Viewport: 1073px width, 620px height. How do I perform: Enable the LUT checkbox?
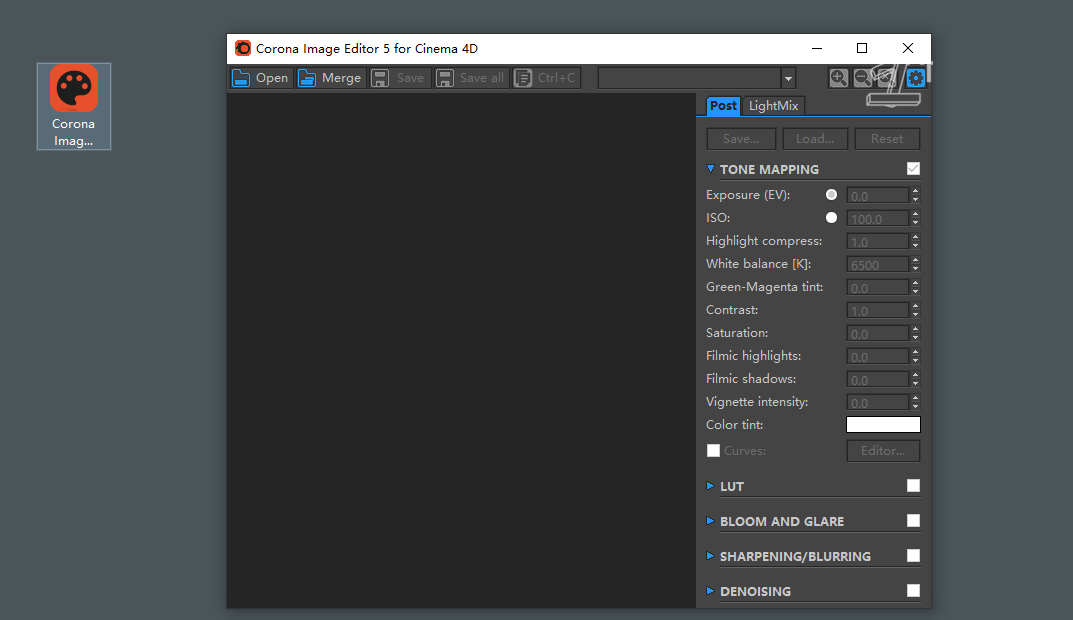(x=913, y=486)
